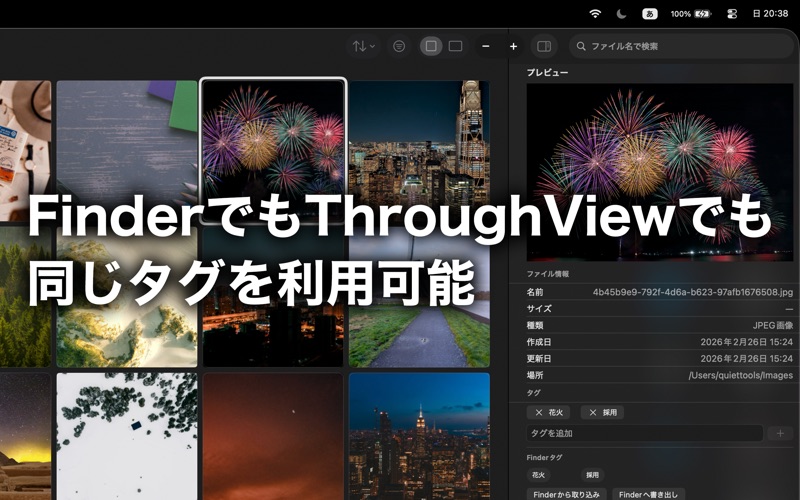Click the Finderから取り込み button

pos(566,494)
